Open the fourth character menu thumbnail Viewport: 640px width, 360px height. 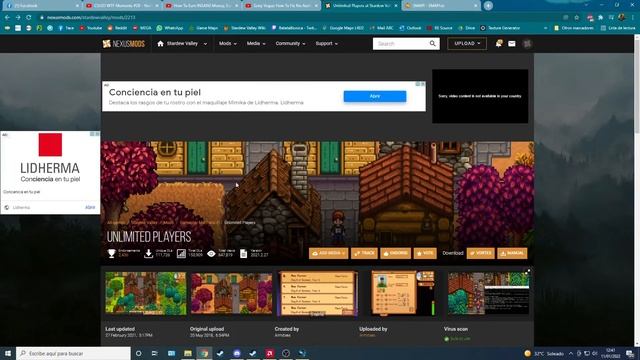coord(403,293)
